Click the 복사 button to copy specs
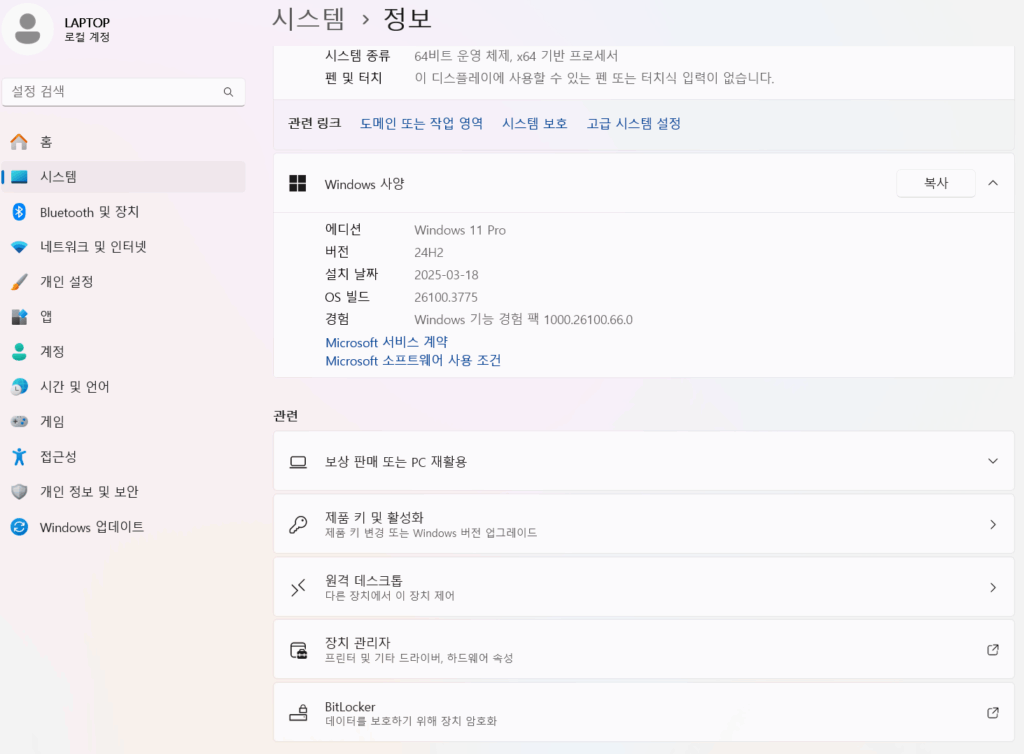The width and height of the screenshot is (1024, 754). pos(936,183)
